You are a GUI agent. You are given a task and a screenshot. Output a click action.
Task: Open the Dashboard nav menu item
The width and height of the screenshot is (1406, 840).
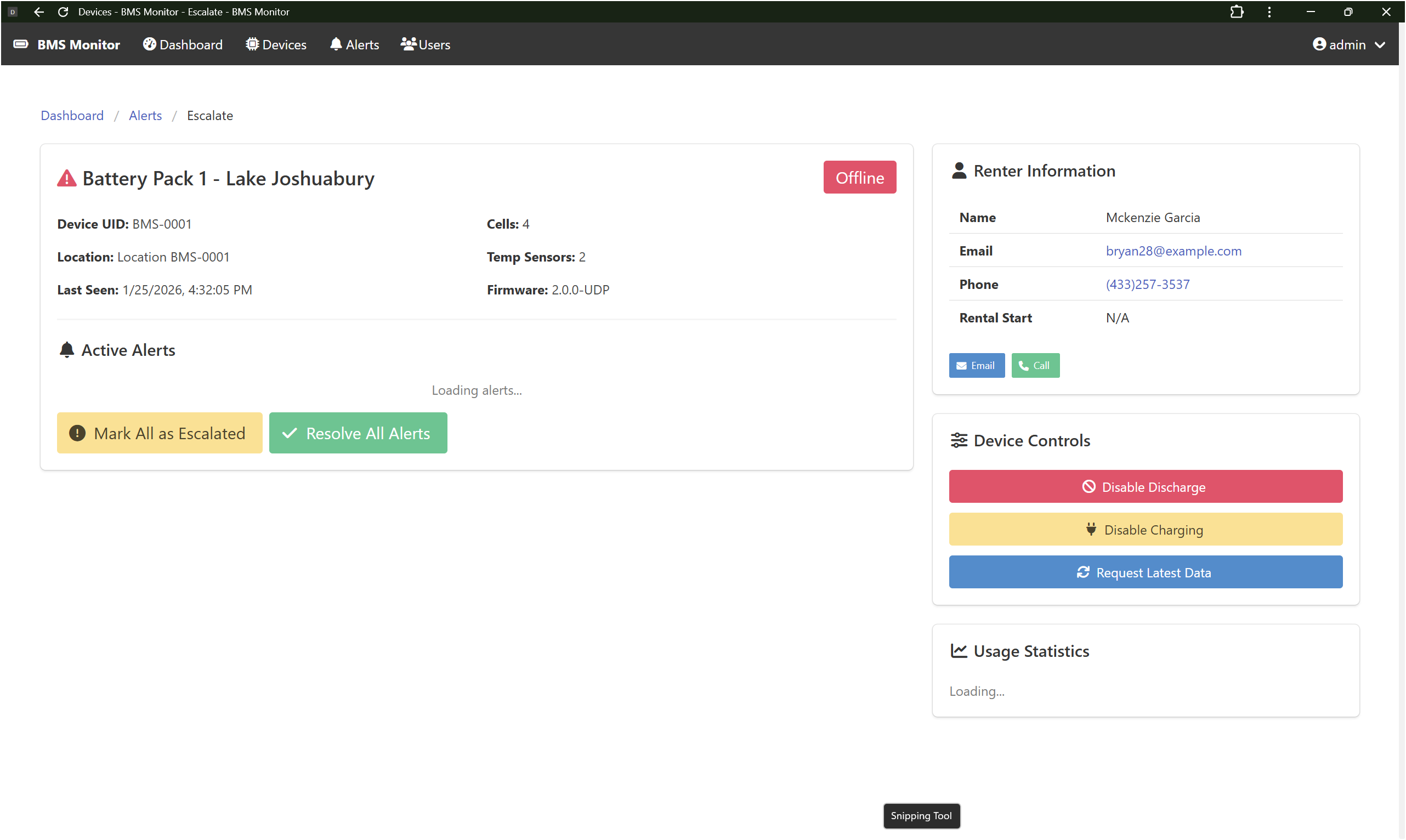click(183, 45)
